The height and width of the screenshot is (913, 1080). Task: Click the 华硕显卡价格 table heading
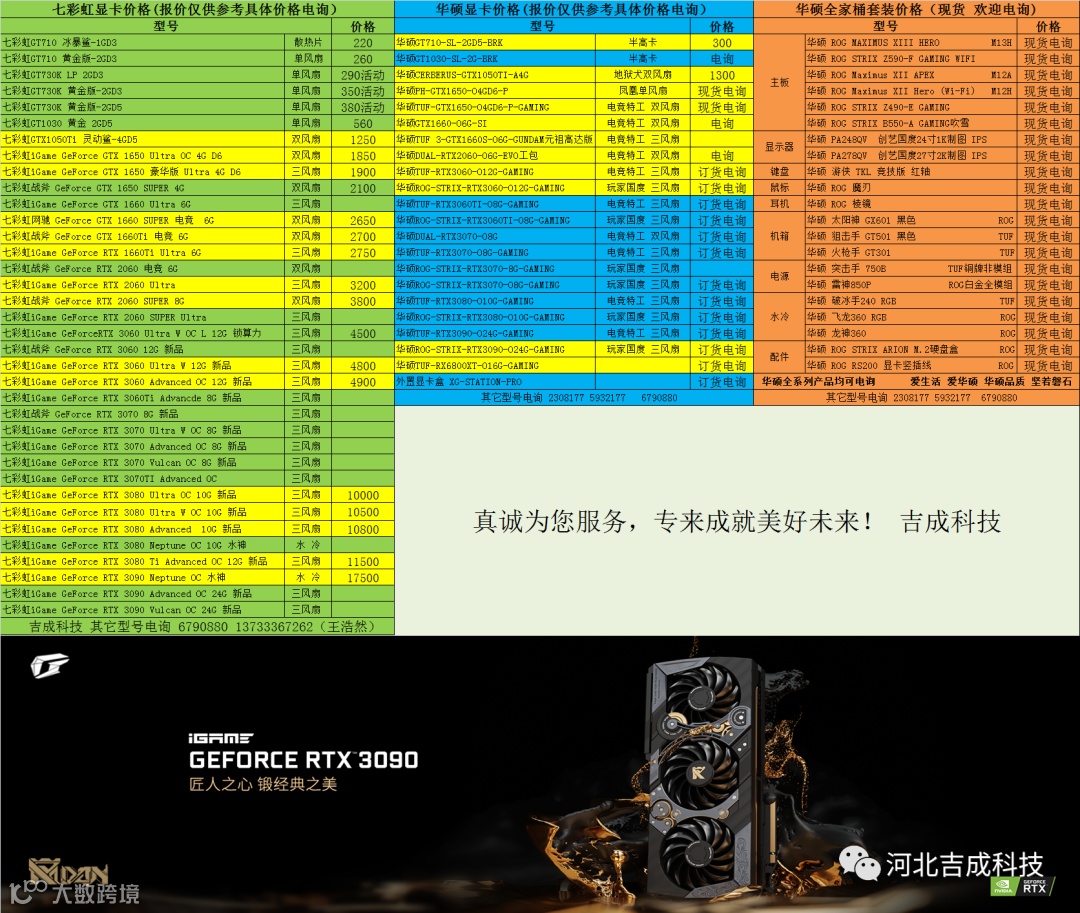pos(574,9)
